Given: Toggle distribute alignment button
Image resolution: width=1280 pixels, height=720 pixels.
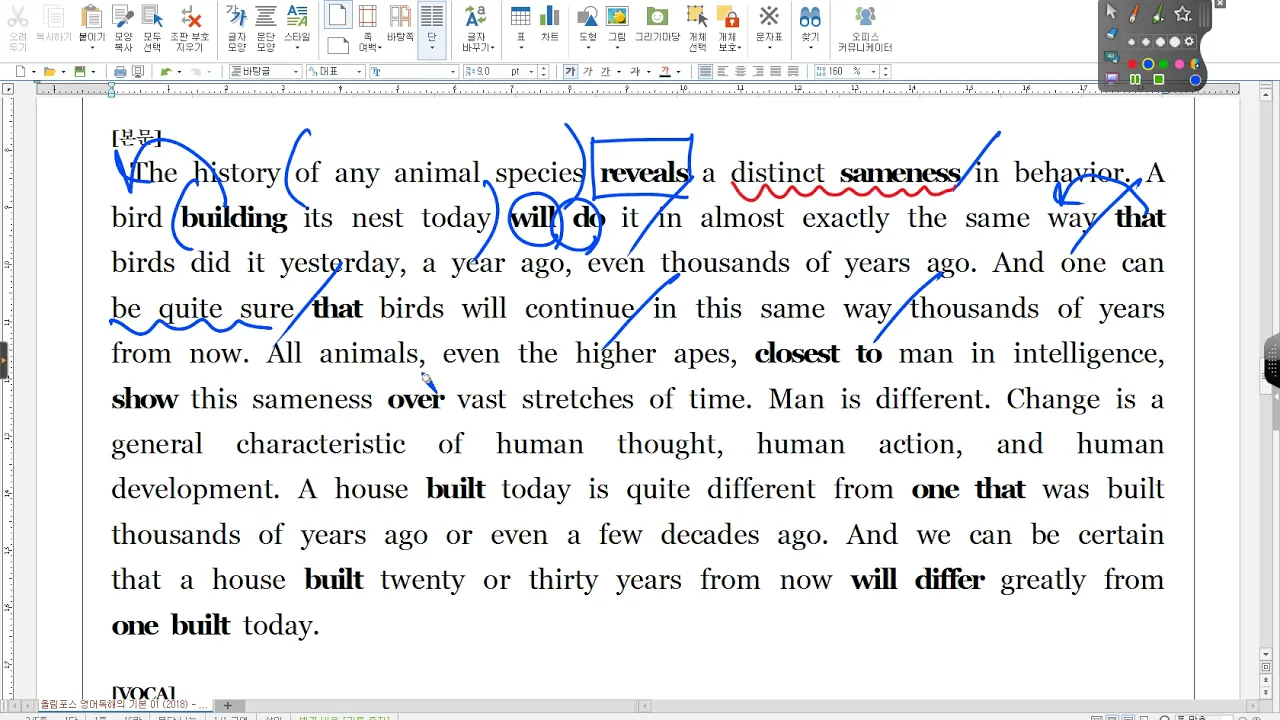Looking at the screenshot, I should (x=776, y=72).
